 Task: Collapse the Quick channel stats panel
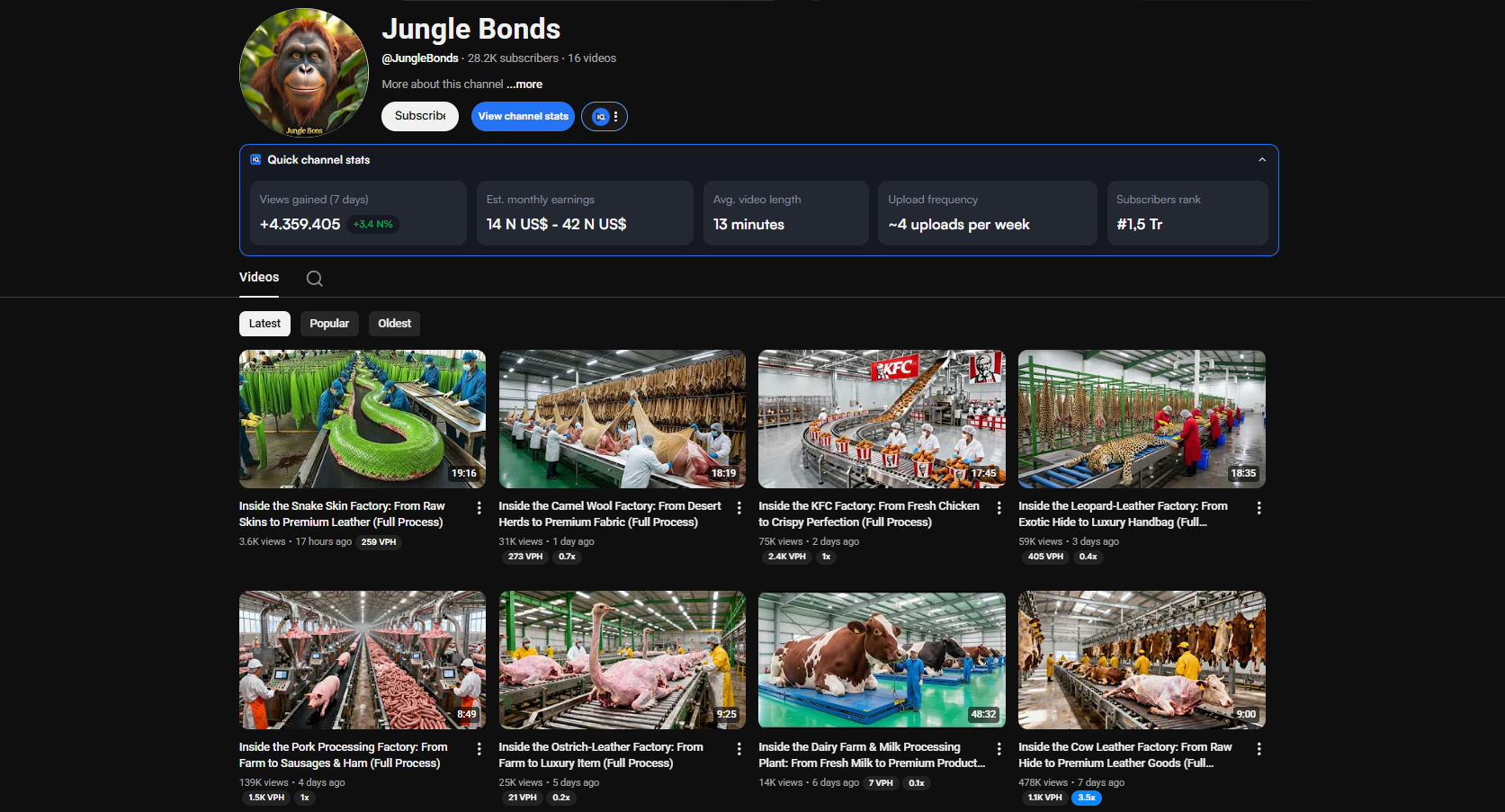click(x=1261, y=160)
